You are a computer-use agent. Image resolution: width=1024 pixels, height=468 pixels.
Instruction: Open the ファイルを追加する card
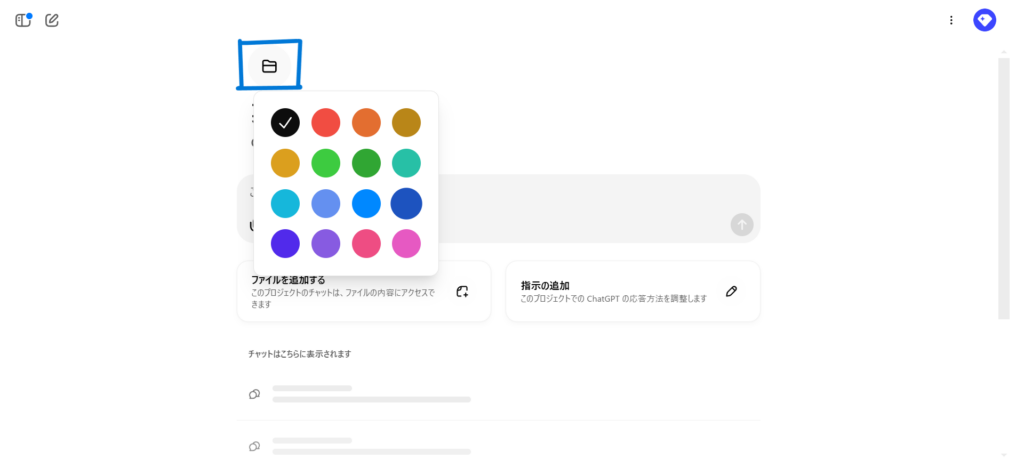[350, 291]
